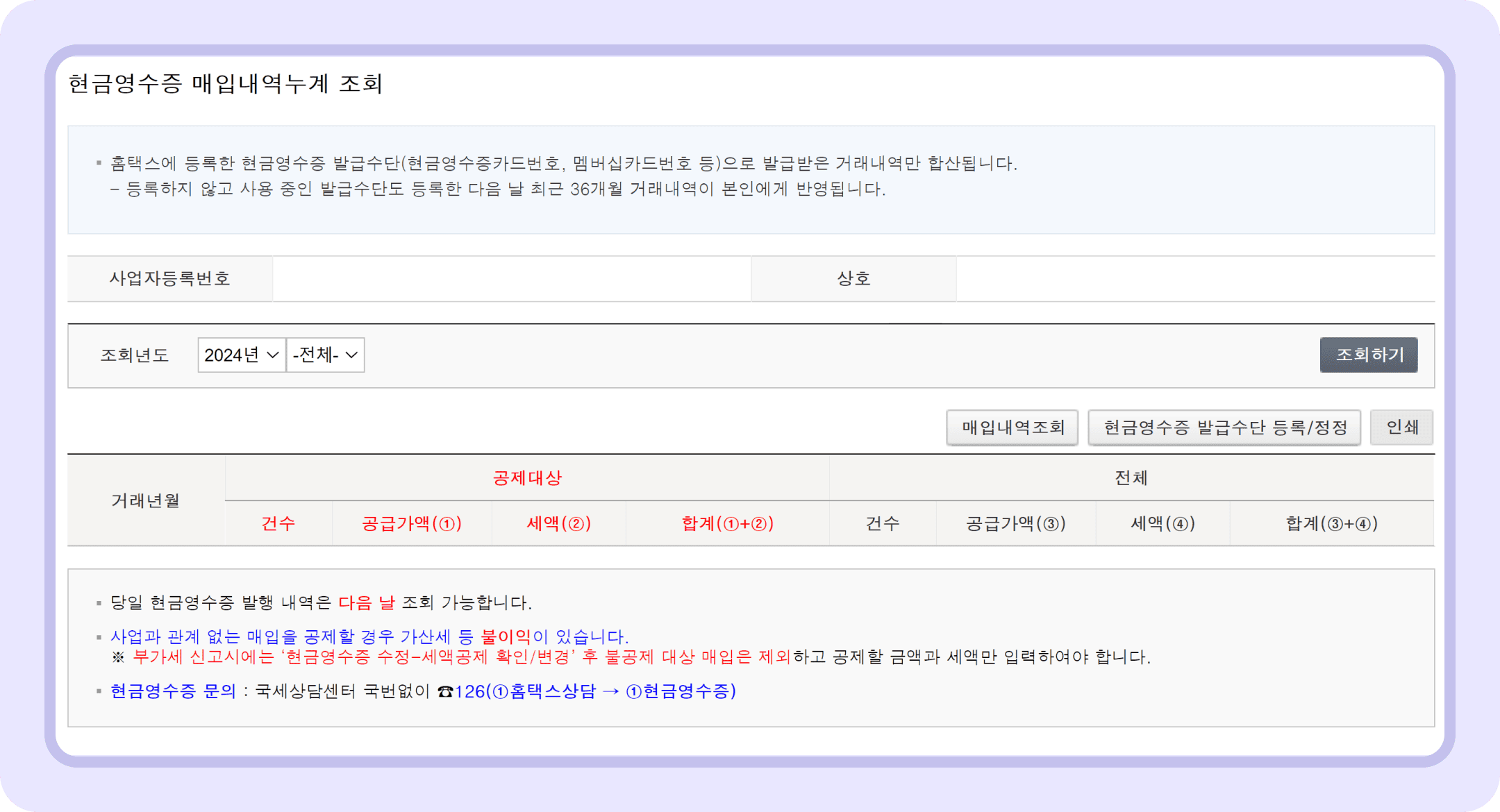This screenshot has height=812, width=1500.
Task: Click the 거래년월 column header
Action: point(146,501)
